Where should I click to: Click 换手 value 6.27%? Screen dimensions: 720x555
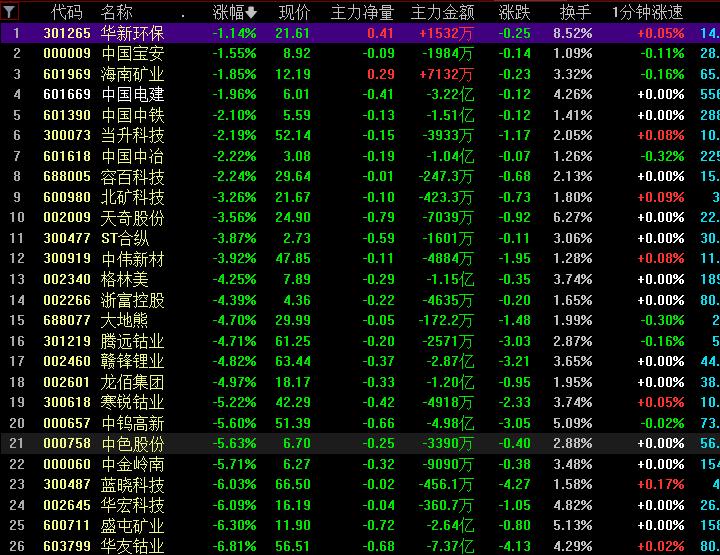click(x=573, y=218)
